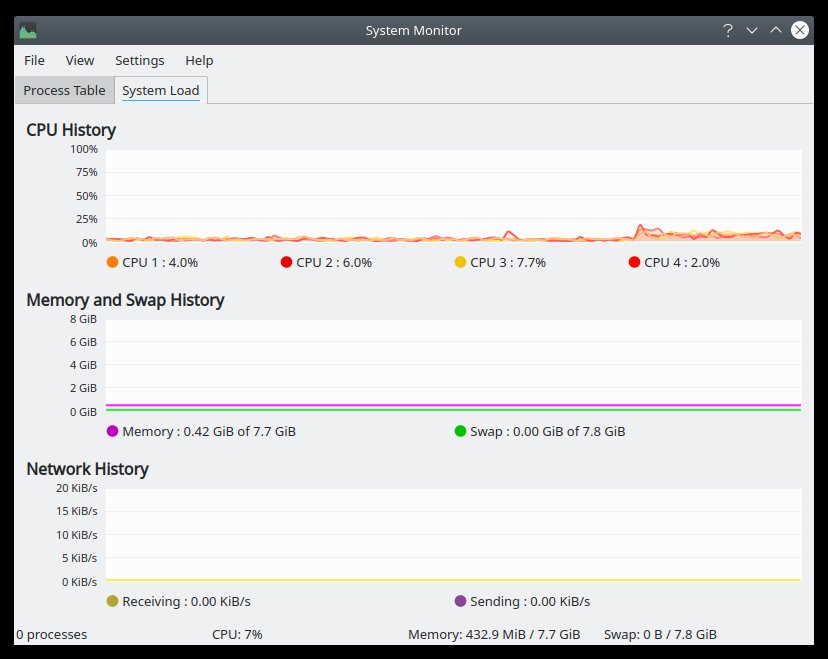
Task: Open the File menu
Action: [35, 60]
